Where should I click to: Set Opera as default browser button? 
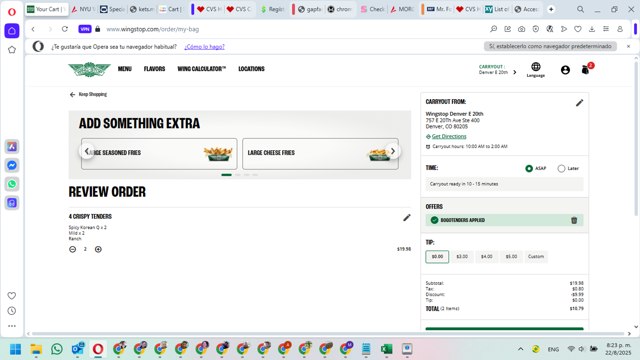point(550,47)
